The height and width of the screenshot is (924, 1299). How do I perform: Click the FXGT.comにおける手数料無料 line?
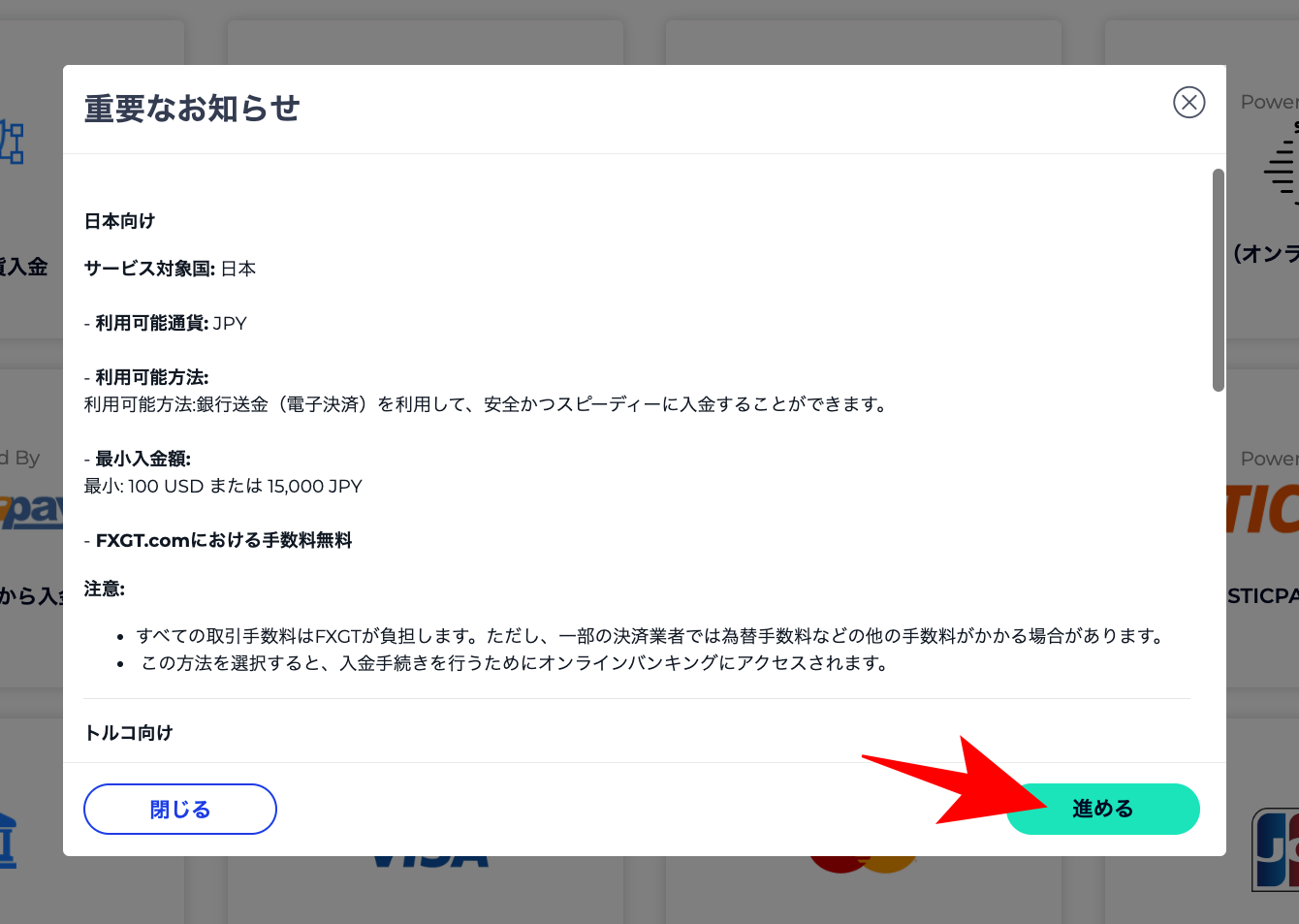point(218,540)
